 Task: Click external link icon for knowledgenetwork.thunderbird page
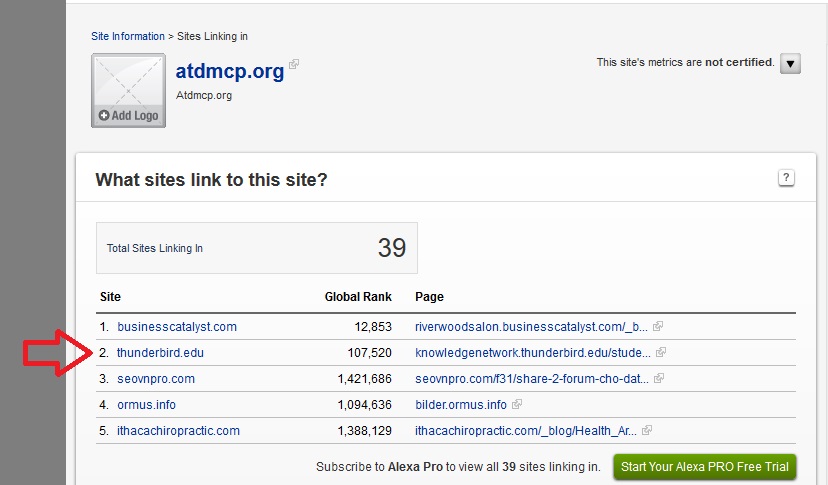click(661, 352)
